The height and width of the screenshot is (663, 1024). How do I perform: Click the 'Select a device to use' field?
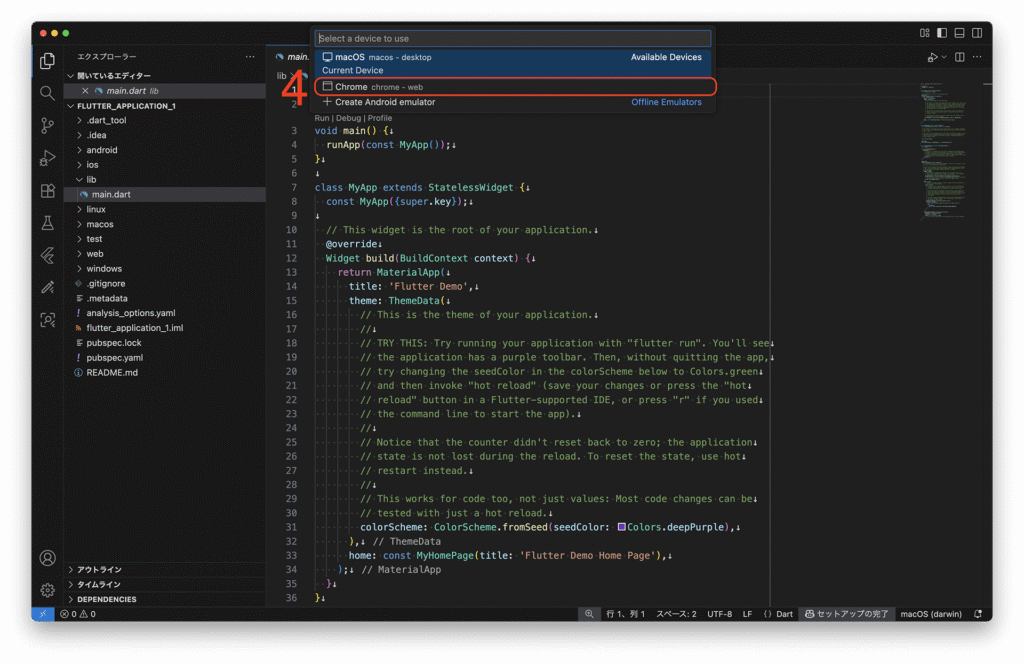tap(512, 38)
